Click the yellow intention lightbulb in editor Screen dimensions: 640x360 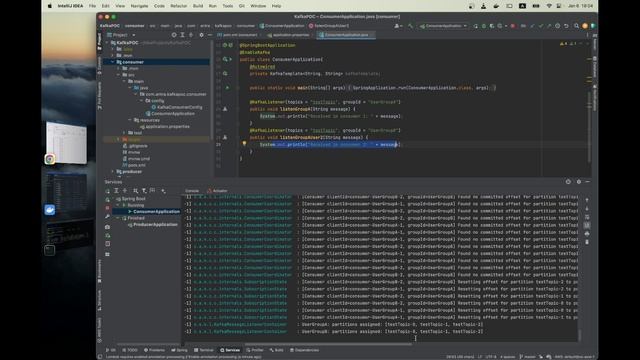pos(244,144)
